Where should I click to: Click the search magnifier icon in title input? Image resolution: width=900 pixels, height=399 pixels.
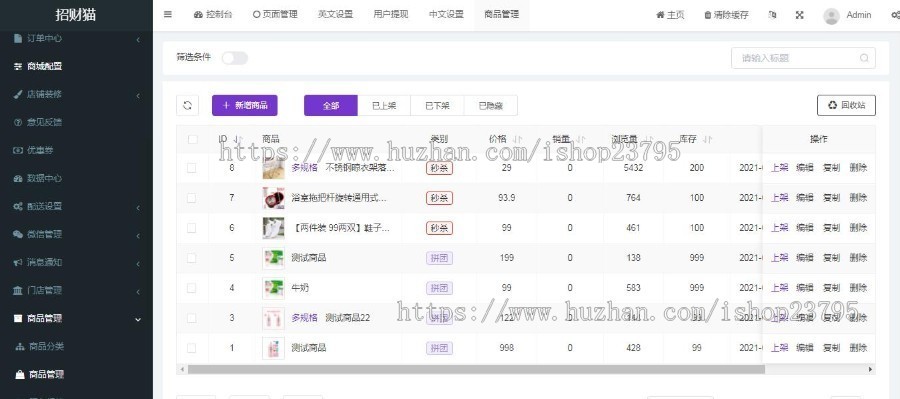pos(864,58)
